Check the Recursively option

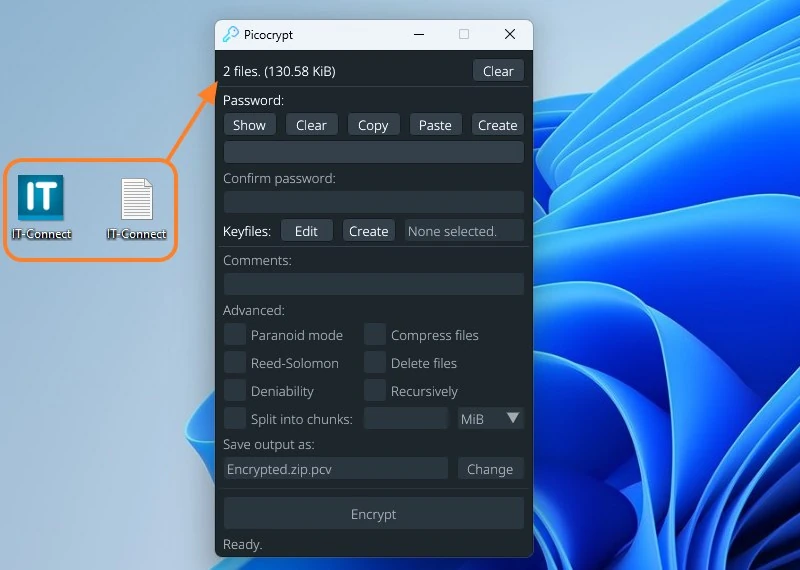[375, 391]
